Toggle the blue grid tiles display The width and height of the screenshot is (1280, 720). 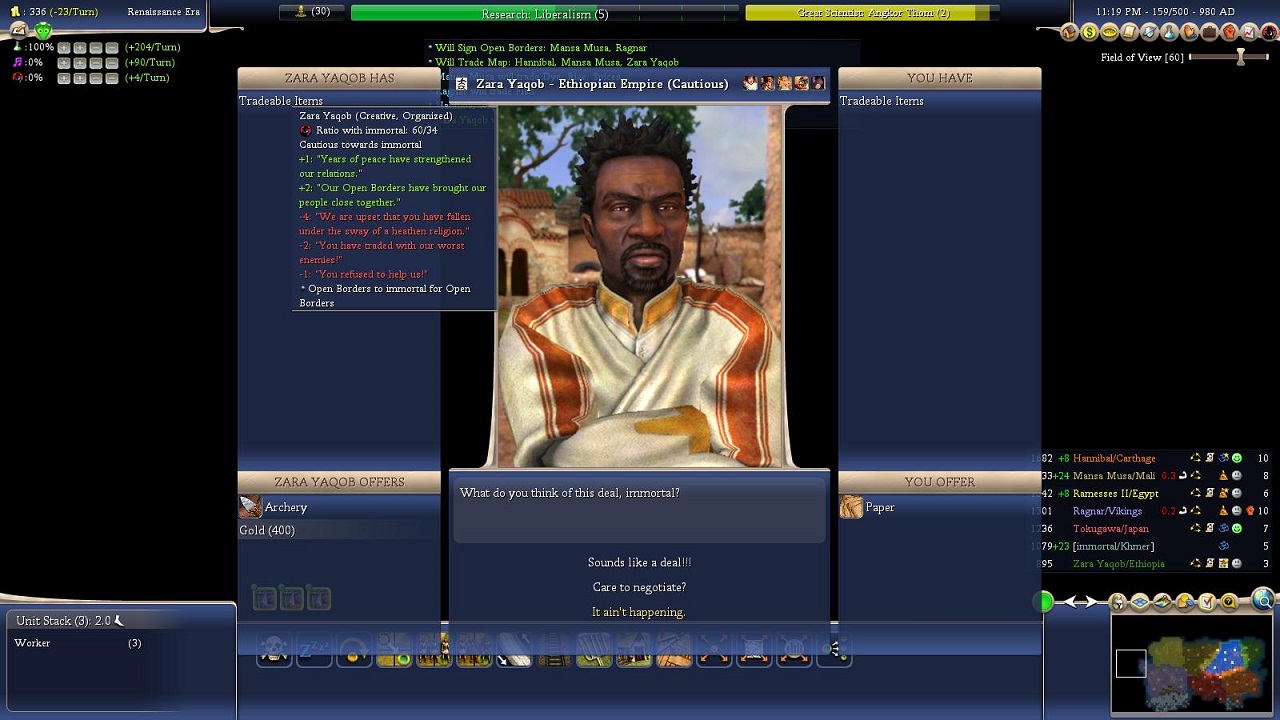click(x=1140, y=602)
